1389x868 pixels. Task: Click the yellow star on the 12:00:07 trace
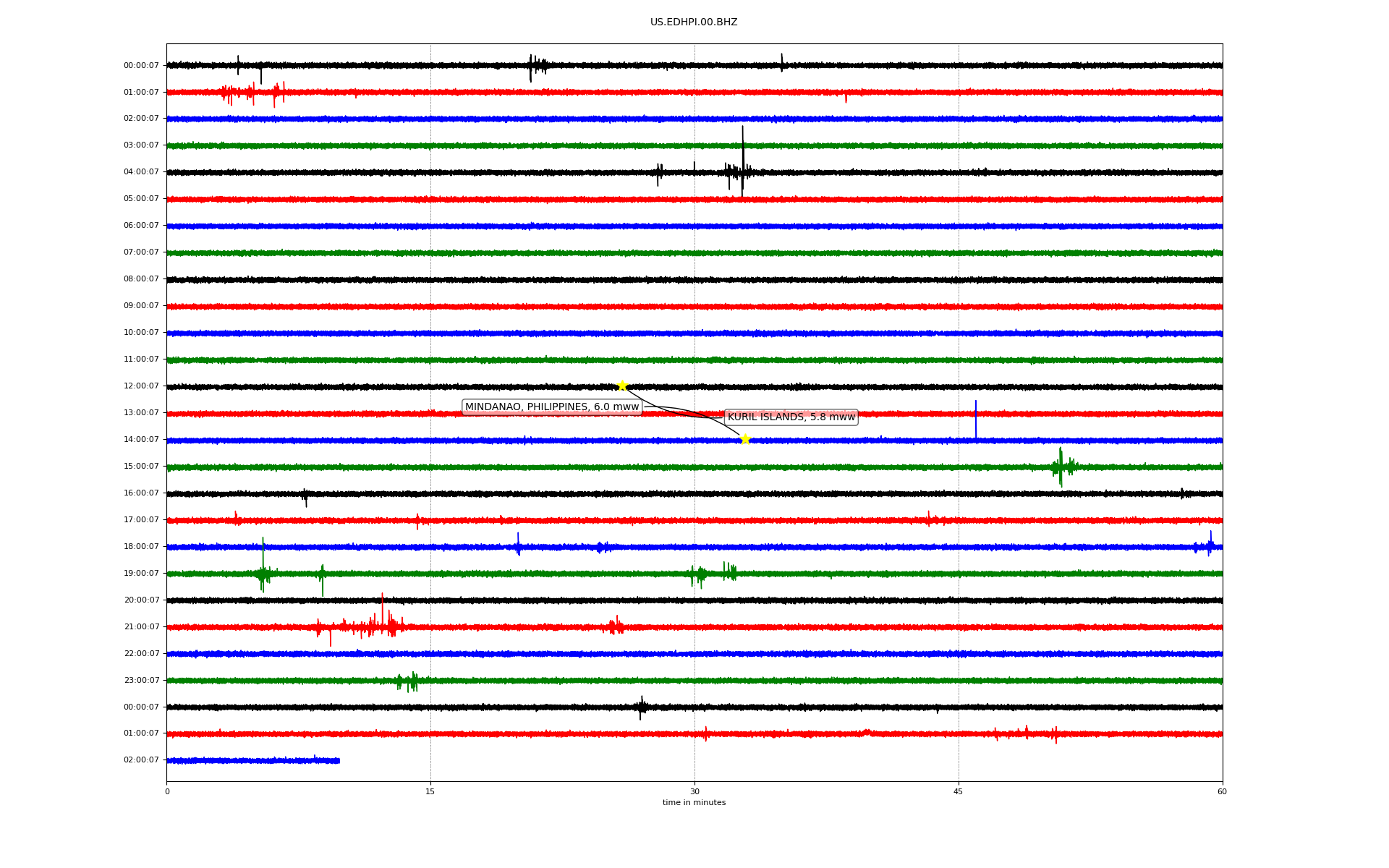[x=621, y=386]
